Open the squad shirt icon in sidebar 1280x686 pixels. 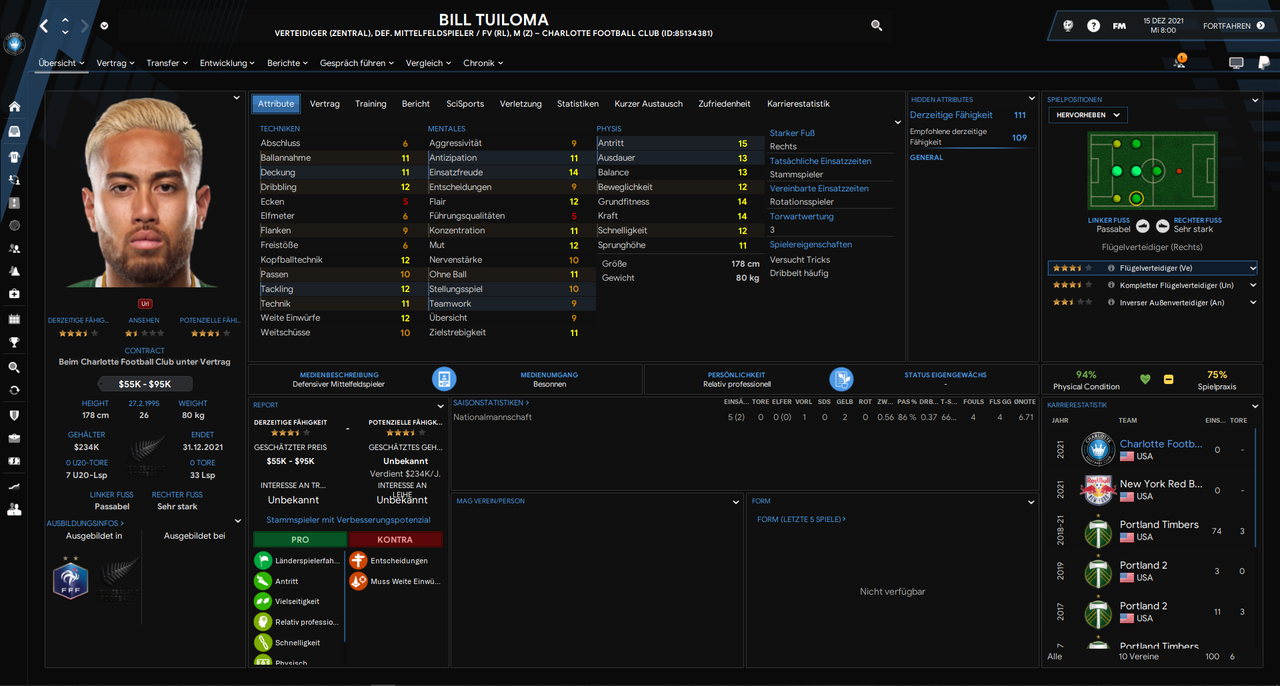[x=14, y=157]
